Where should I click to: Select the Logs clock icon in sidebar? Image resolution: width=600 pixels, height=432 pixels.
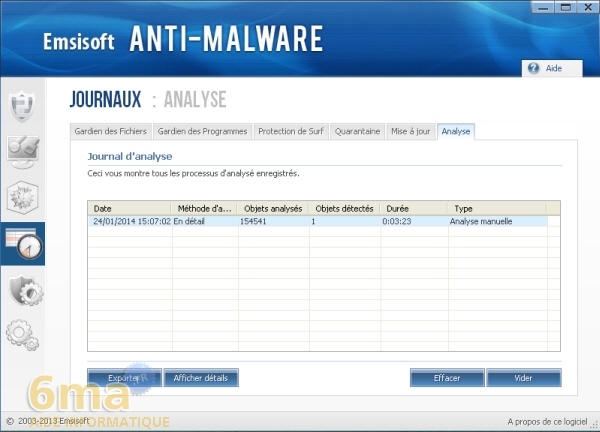coord(23,244)
